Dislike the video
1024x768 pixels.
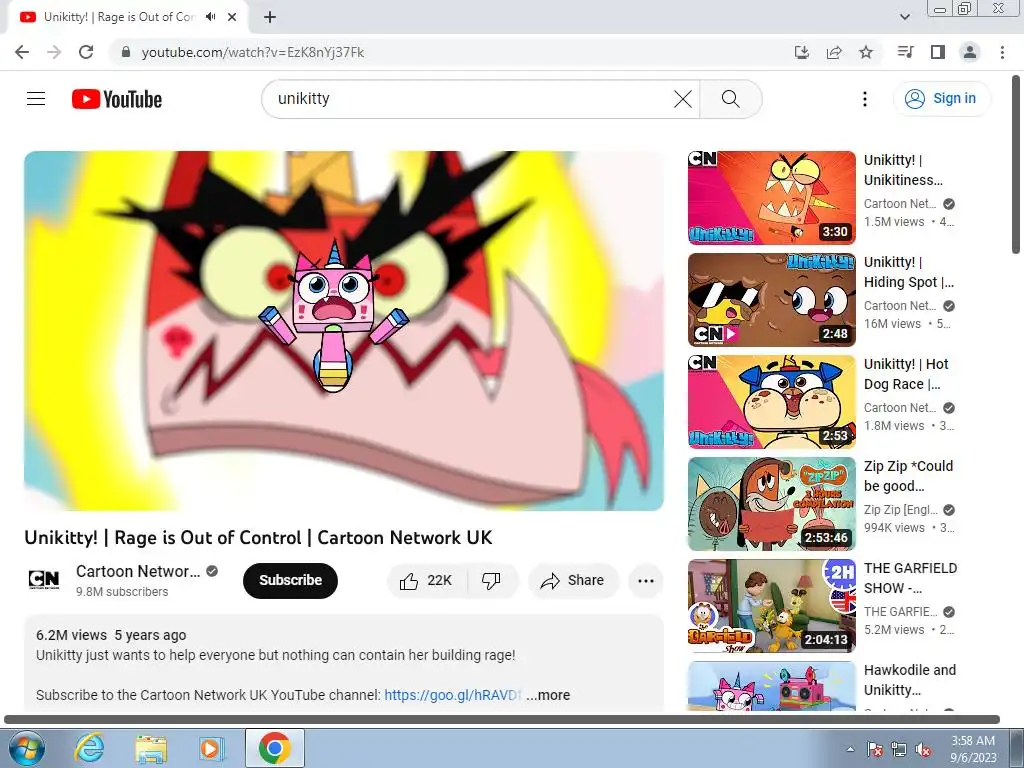(491, 581)
